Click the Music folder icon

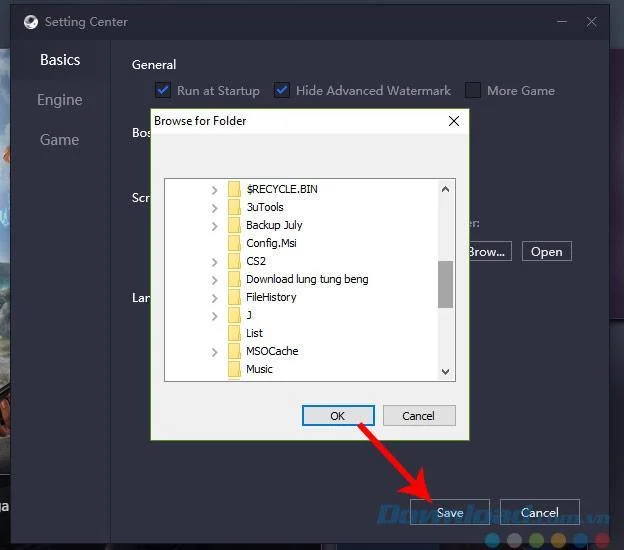coord(234,369)
